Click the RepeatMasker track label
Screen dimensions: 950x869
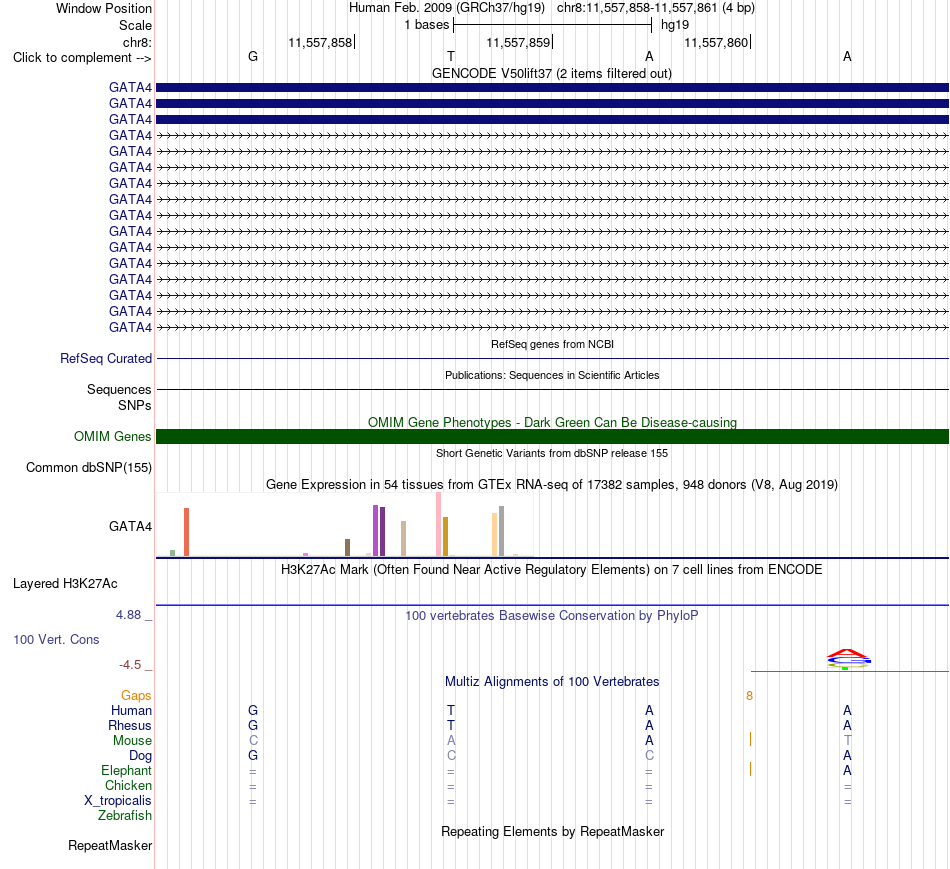click(x=110, y=845)
